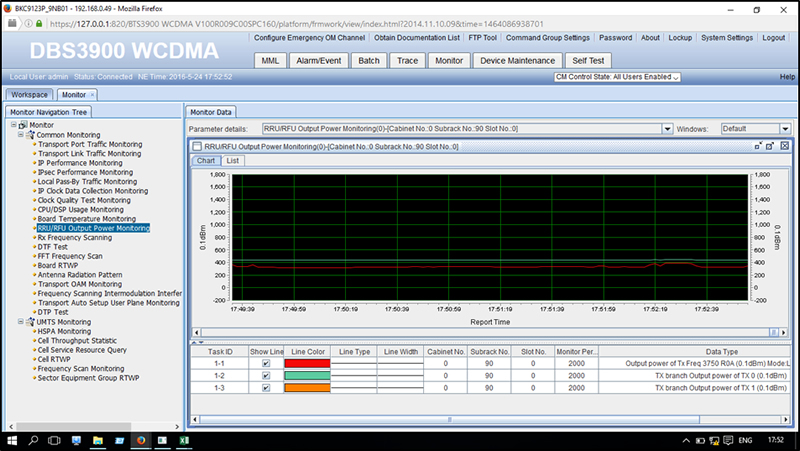Switch to the List tab
The image size is (800, 451).
coord(233,161)
